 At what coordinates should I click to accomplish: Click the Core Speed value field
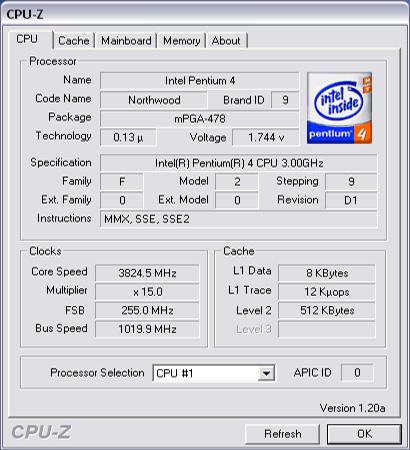click(x=147, y=273)
